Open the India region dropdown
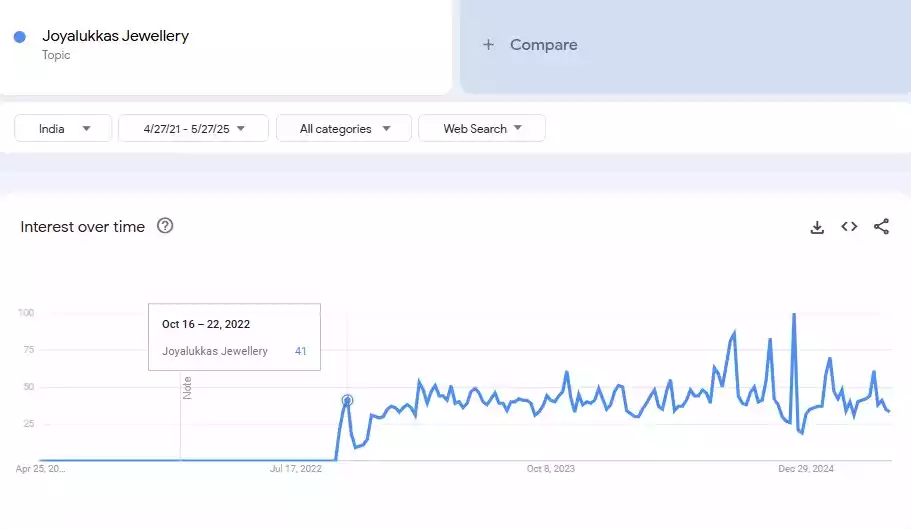Screen dimensions: 911x529 (63, 128)
